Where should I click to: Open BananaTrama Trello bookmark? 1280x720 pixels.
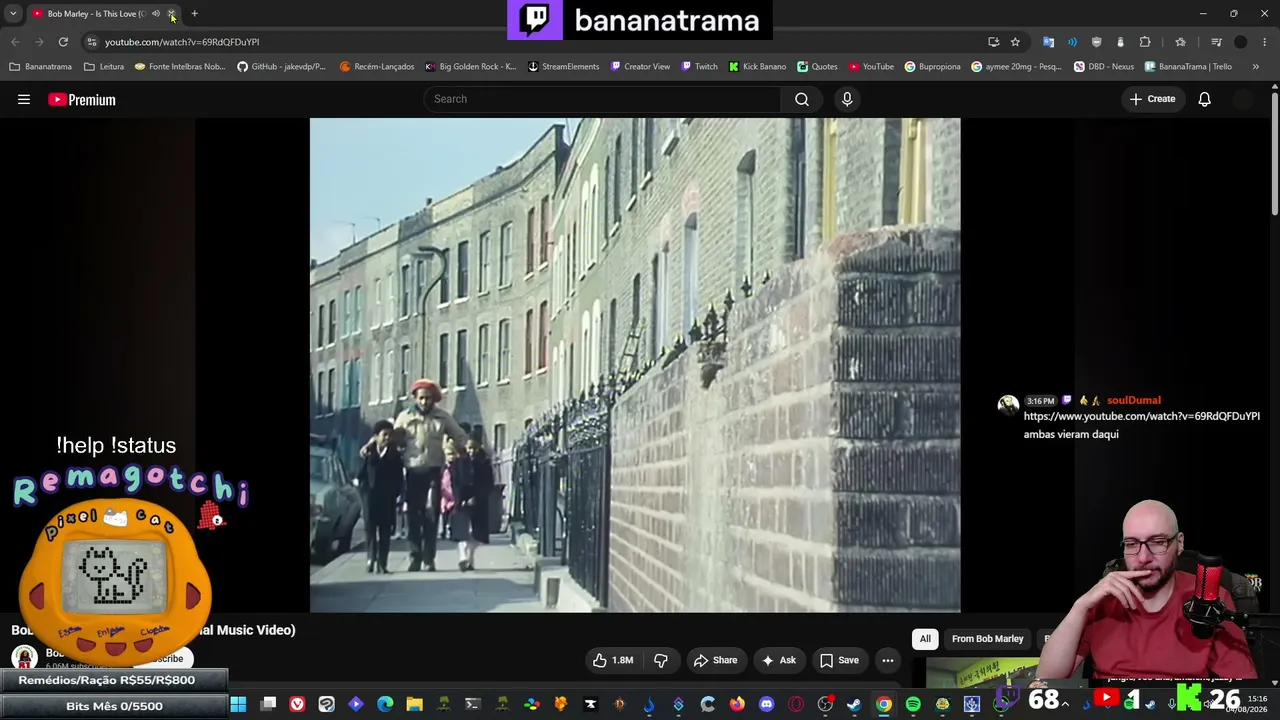pos(1188,67)
